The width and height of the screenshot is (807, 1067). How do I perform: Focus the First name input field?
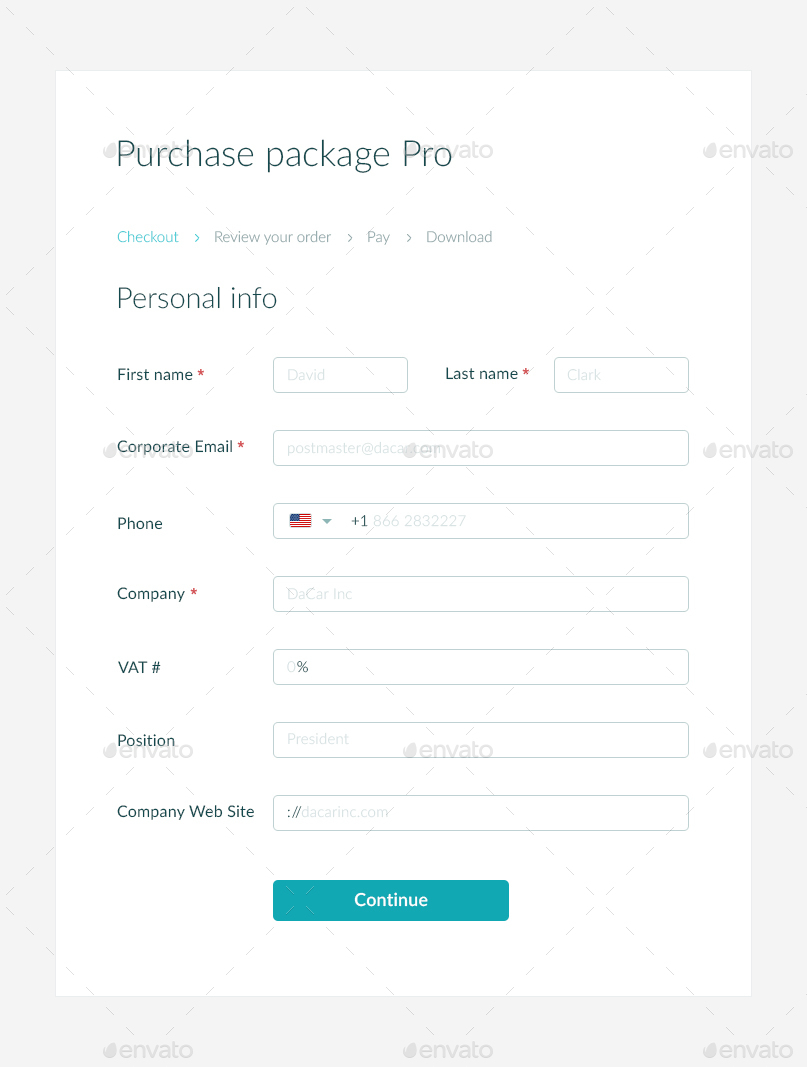click(x=340, y=375)
